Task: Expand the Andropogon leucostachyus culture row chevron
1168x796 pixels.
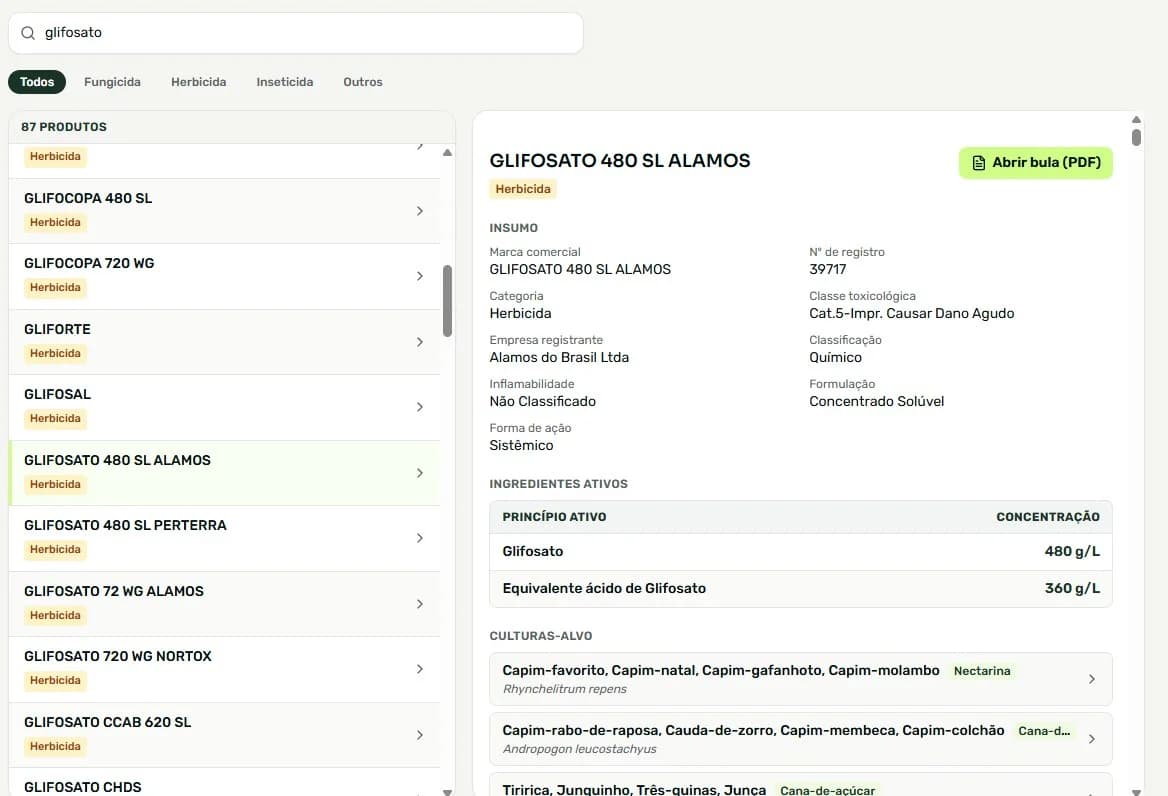Action: pos(1091,739)
